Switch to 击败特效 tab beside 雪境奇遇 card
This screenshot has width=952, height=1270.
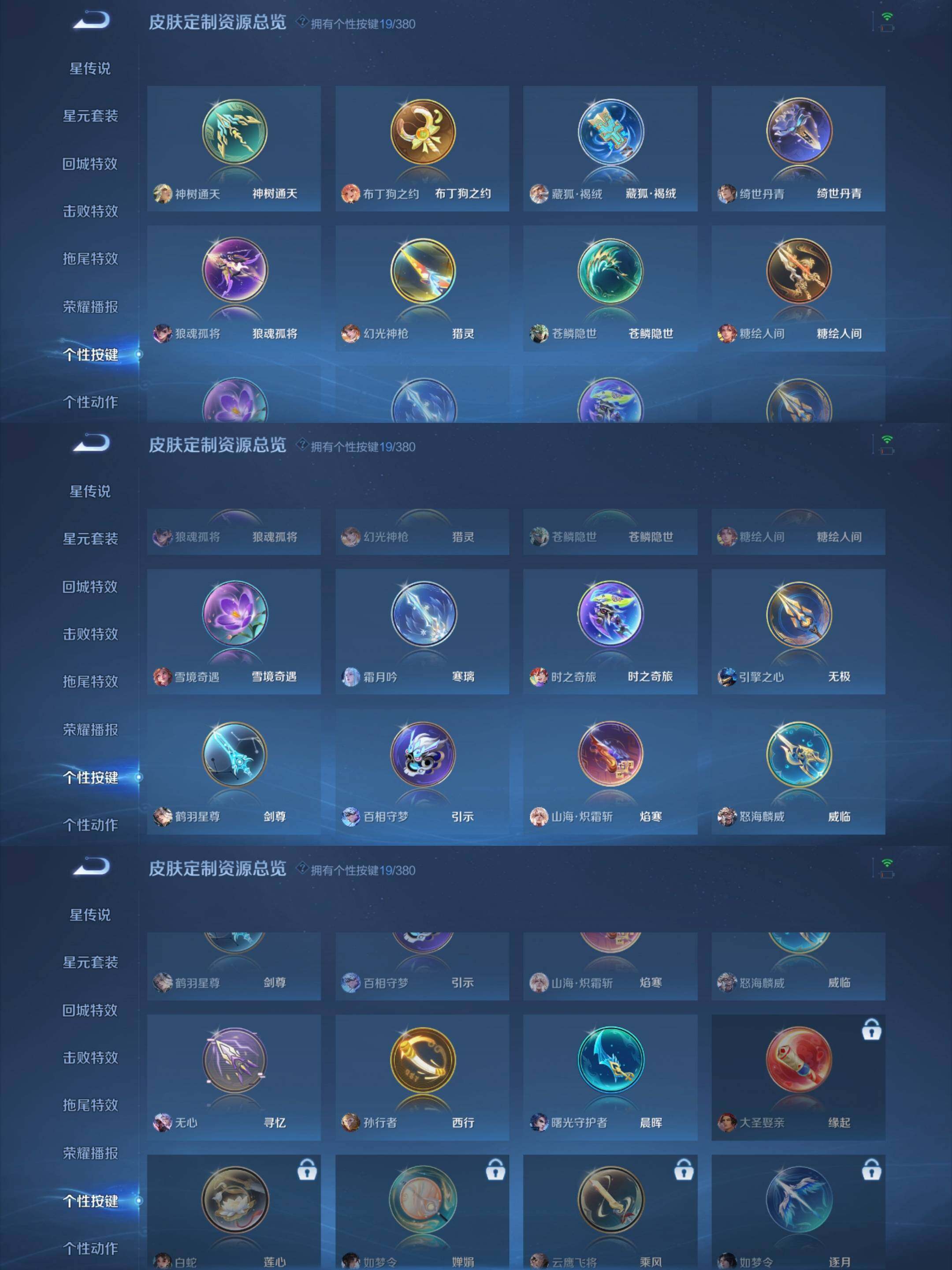click(x=90, y=634)
